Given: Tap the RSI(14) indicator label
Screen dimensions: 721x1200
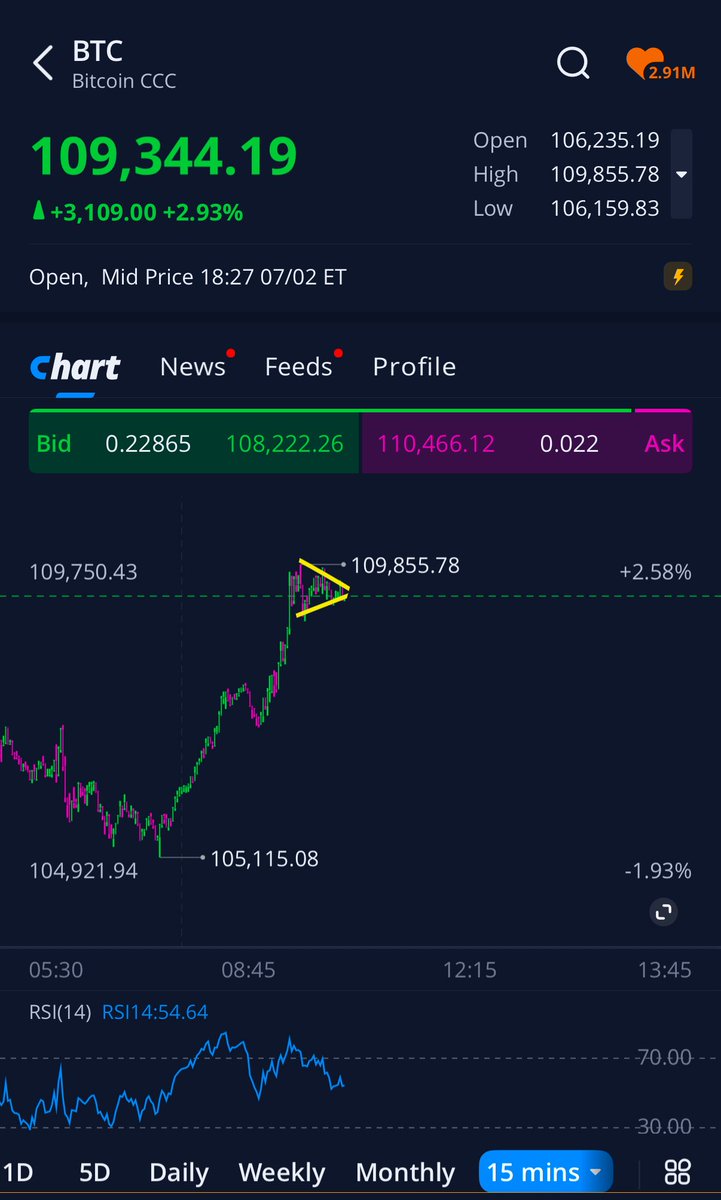Looking at the screenshot, I should pos(59,1012).
